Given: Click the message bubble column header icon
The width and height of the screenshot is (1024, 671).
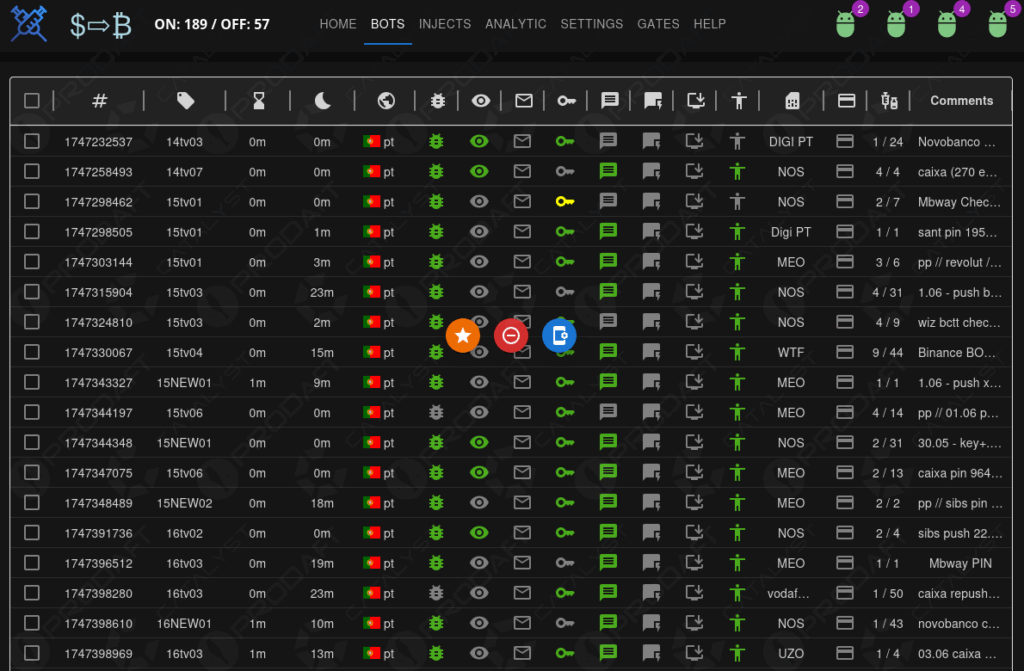Looking at the screenshot, I should 609,101.
